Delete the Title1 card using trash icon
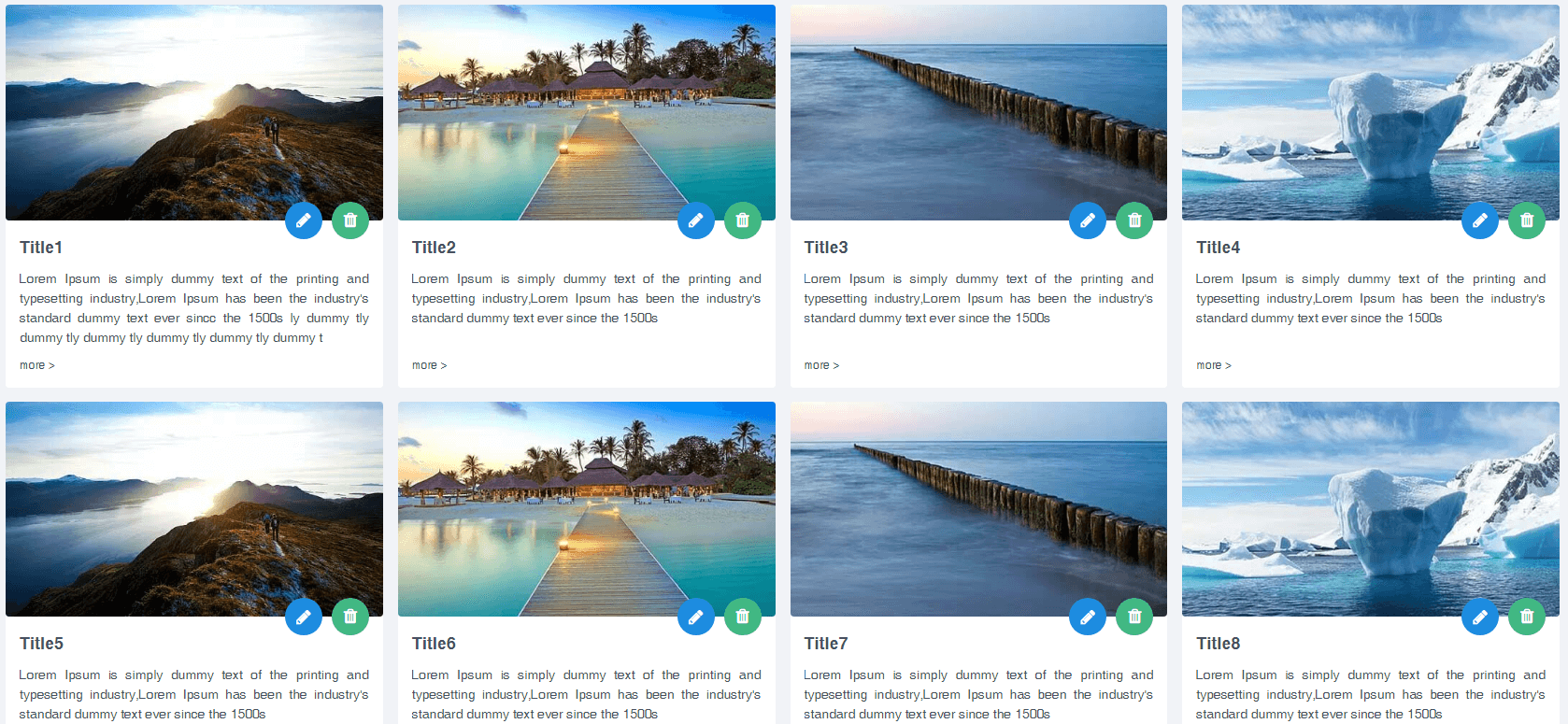 [350, 220]
